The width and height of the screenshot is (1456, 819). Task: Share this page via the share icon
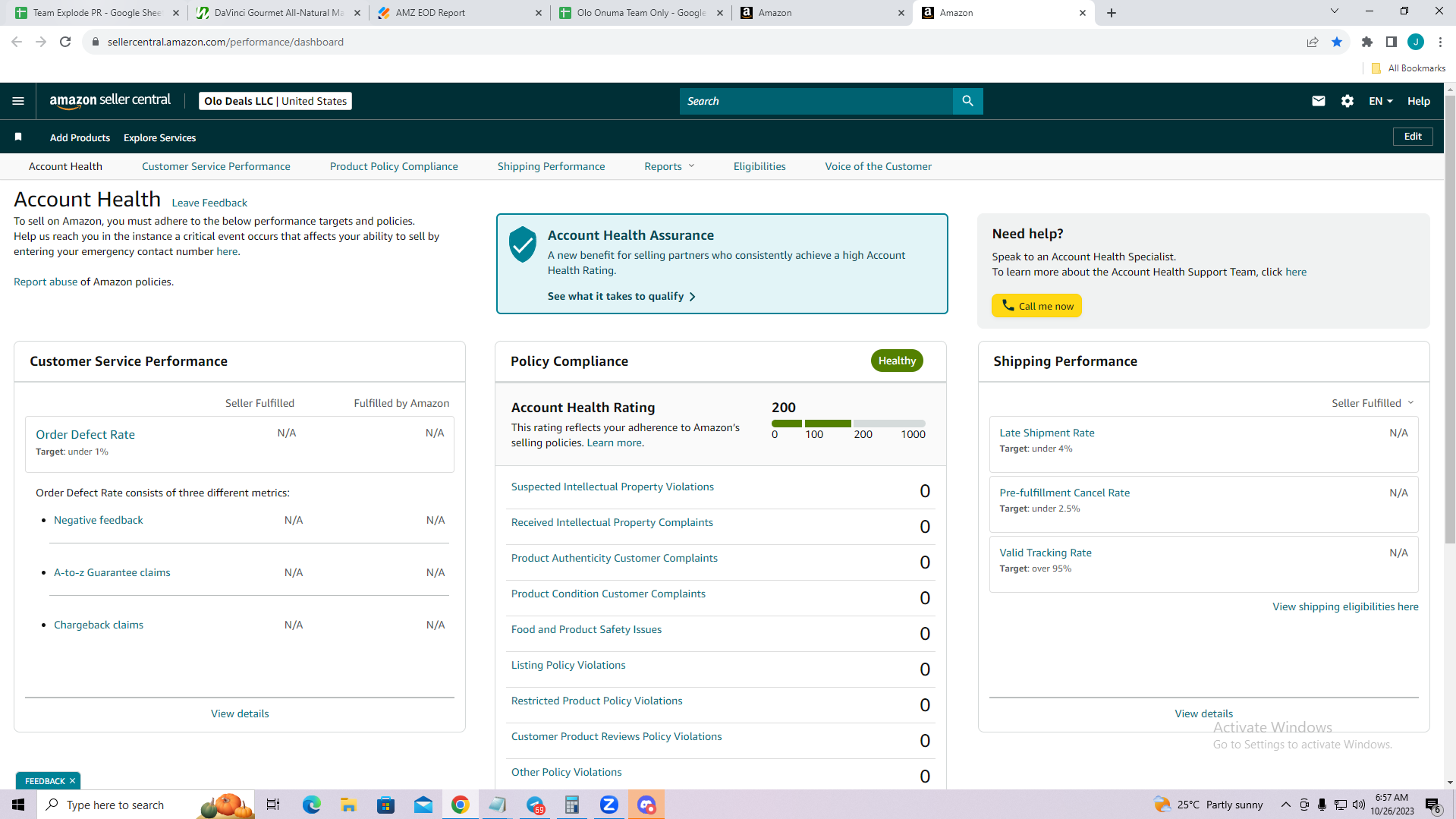[1313, 42]
